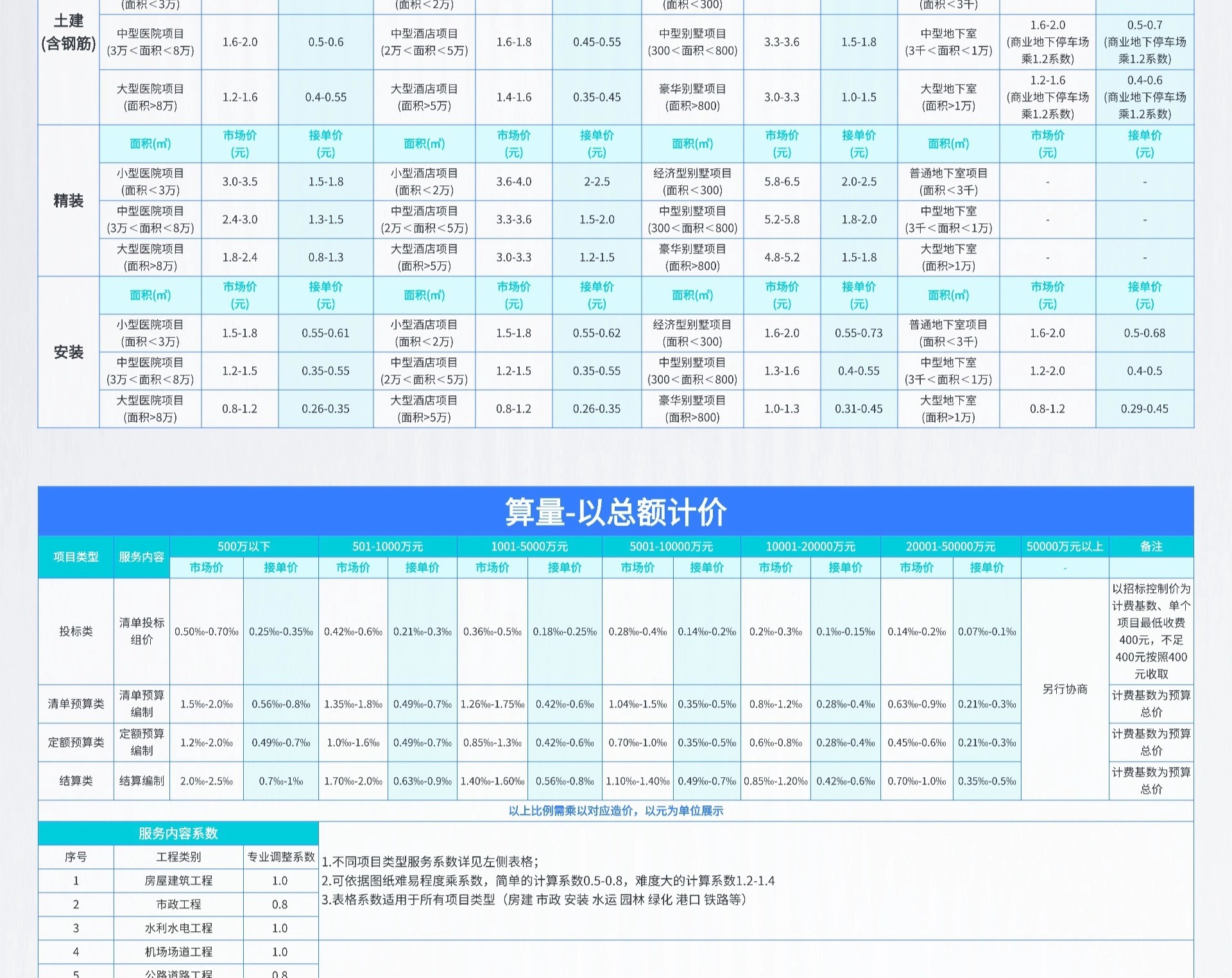Image resolution: width=1232 pixels, height=978 pixels.
Task: Click the 另行协商 cell
Action: click(1064, 689)
